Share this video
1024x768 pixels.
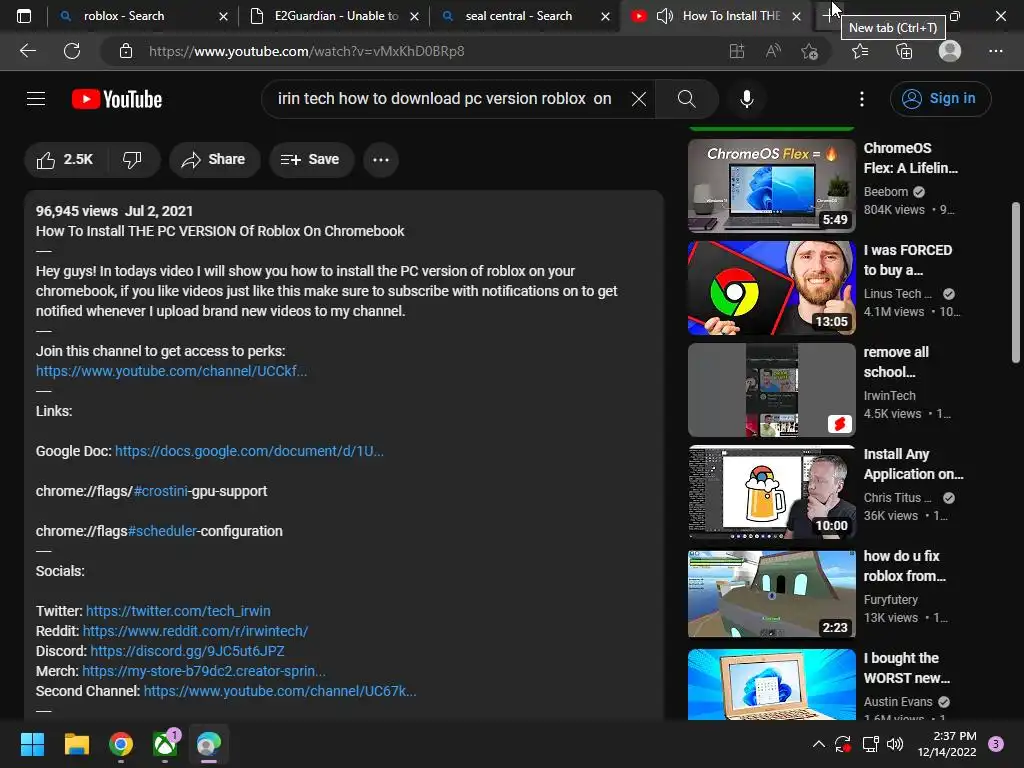coord(214,159)
